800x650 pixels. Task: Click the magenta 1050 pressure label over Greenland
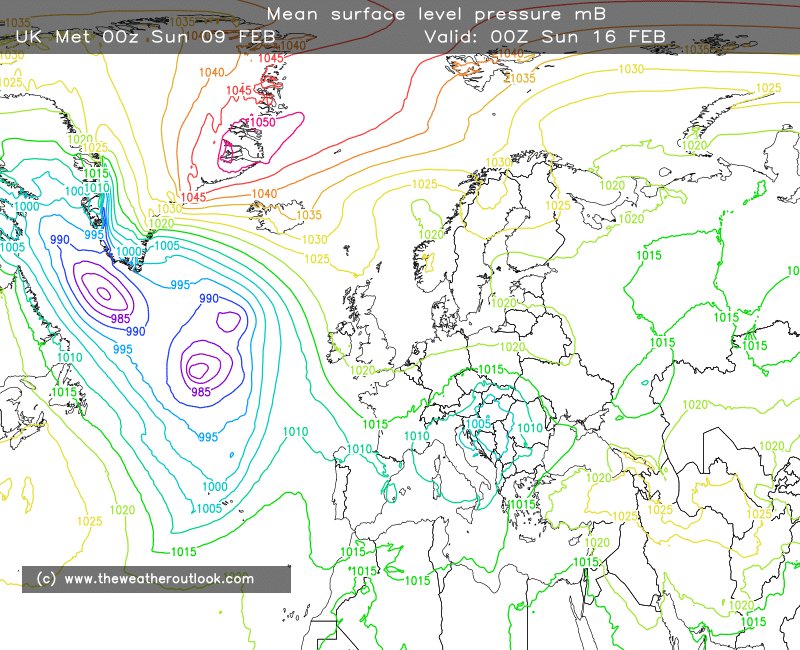click(263, 122)
